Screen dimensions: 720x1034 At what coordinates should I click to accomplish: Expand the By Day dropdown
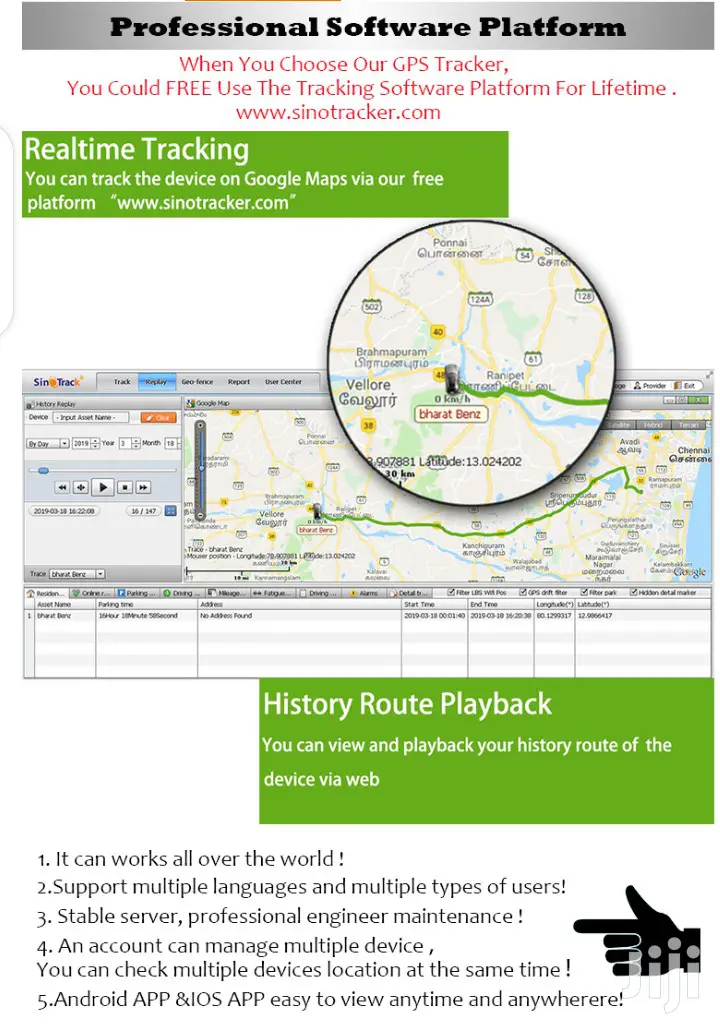(47, 444)
